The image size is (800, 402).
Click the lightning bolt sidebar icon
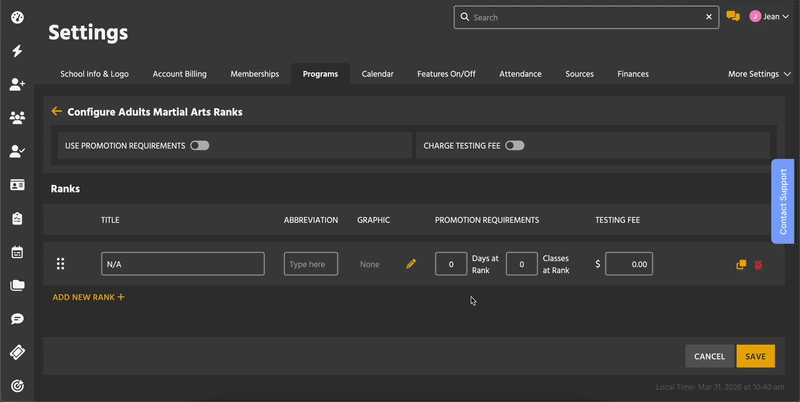coord(17,51)
